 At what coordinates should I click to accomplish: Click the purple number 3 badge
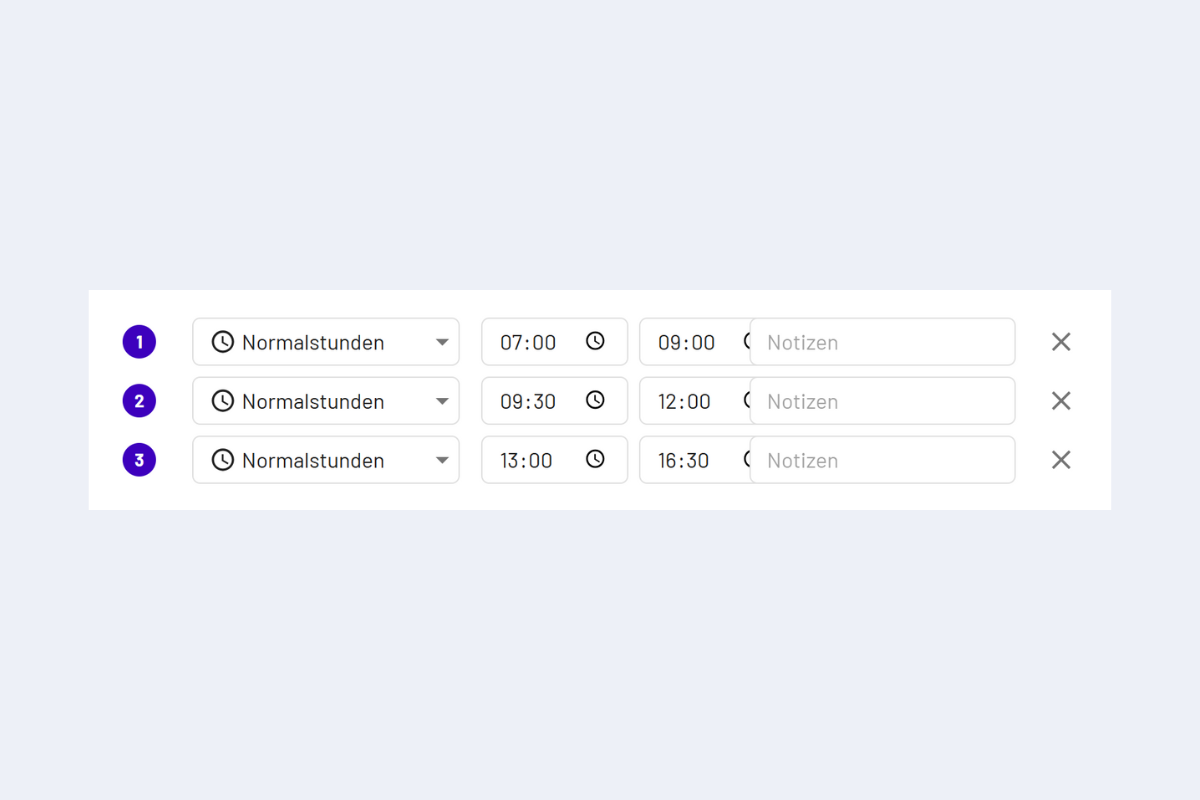point(139,460)
